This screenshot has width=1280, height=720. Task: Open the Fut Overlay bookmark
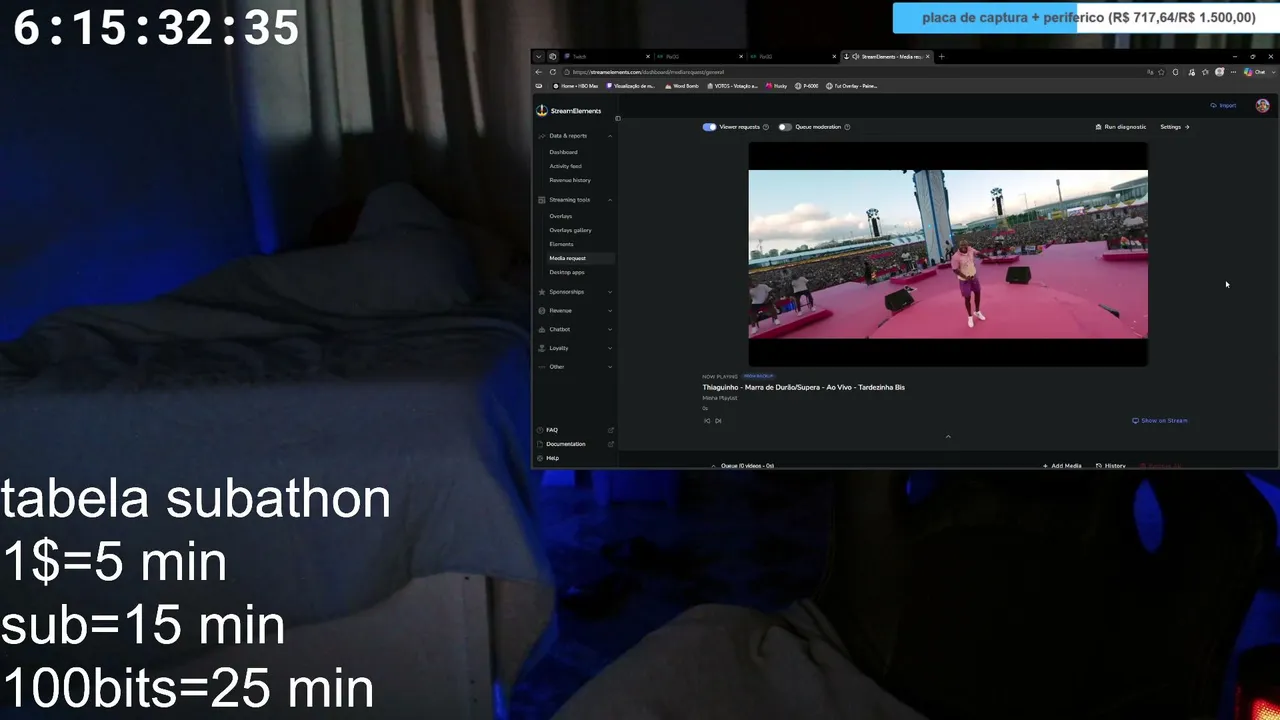pyautogui.click(x=852, y=86)
